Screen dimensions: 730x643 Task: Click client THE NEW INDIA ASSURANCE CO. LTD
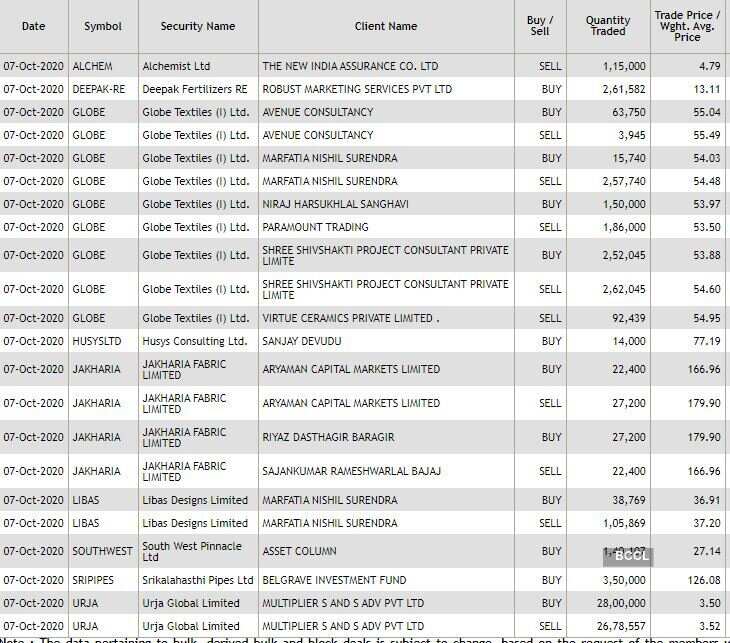point(350,66)
